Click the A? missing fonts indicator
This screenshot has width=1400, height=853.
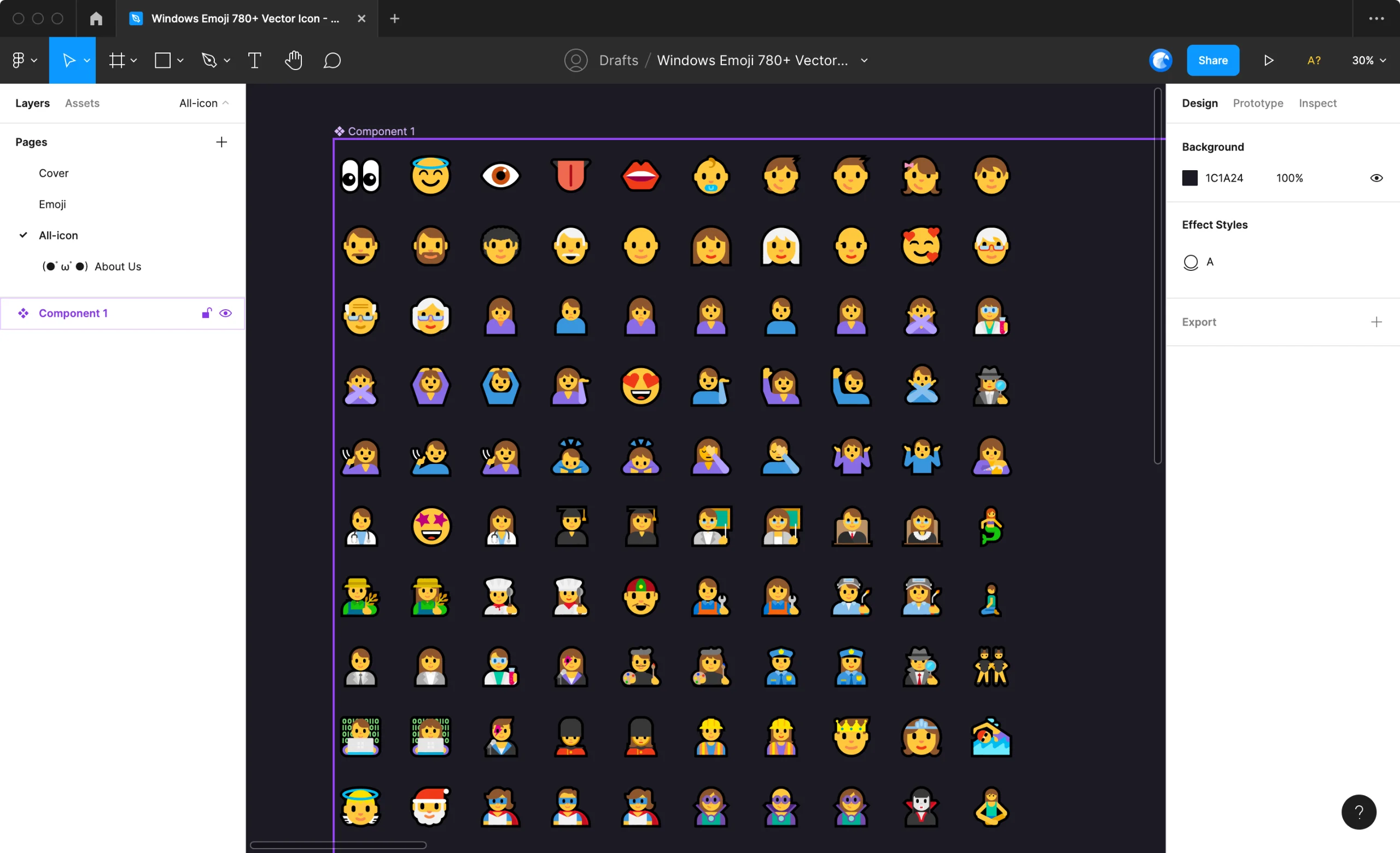[1314, 60]
